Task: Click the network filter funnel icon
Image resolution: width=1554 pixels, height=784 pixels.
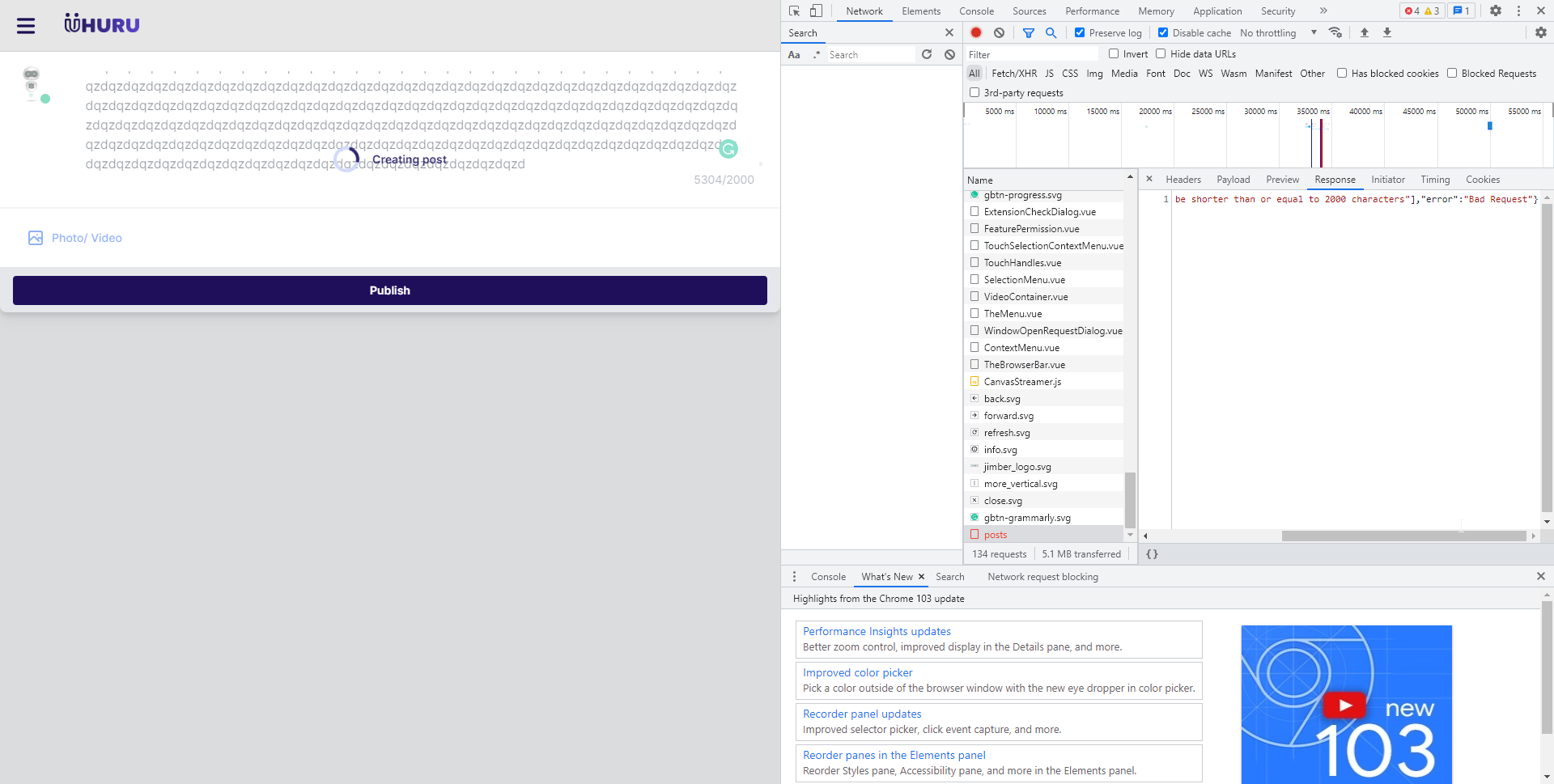Action: 1029,32
